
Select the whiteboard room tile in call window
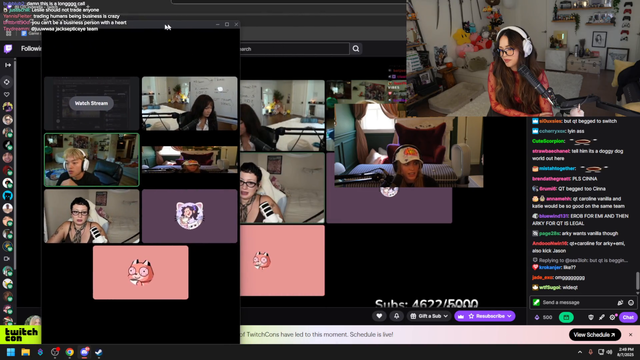(x=189, y=103)
